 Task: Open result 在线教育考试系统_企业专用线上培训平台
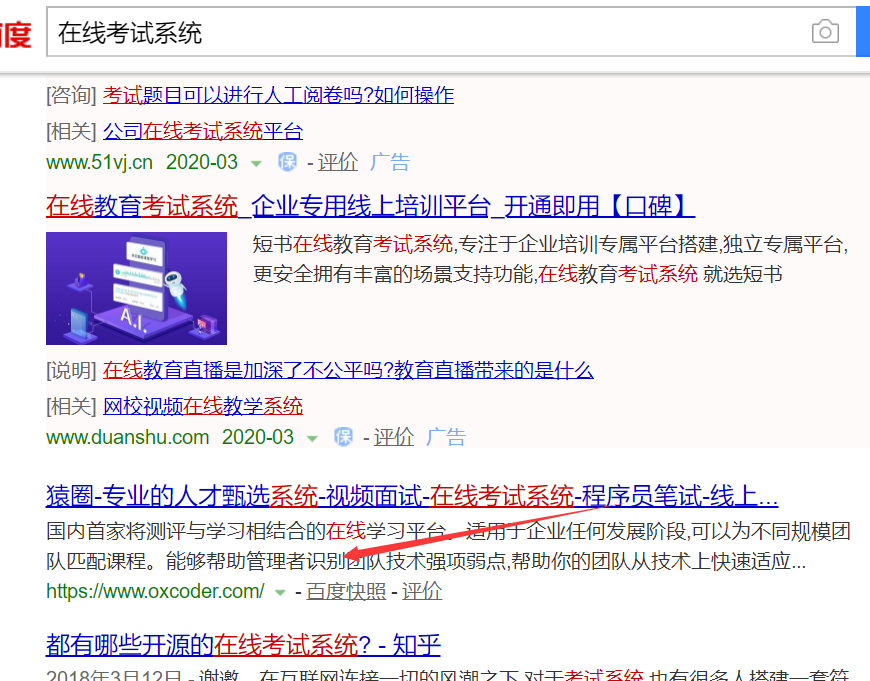click(x=370, y=206)
